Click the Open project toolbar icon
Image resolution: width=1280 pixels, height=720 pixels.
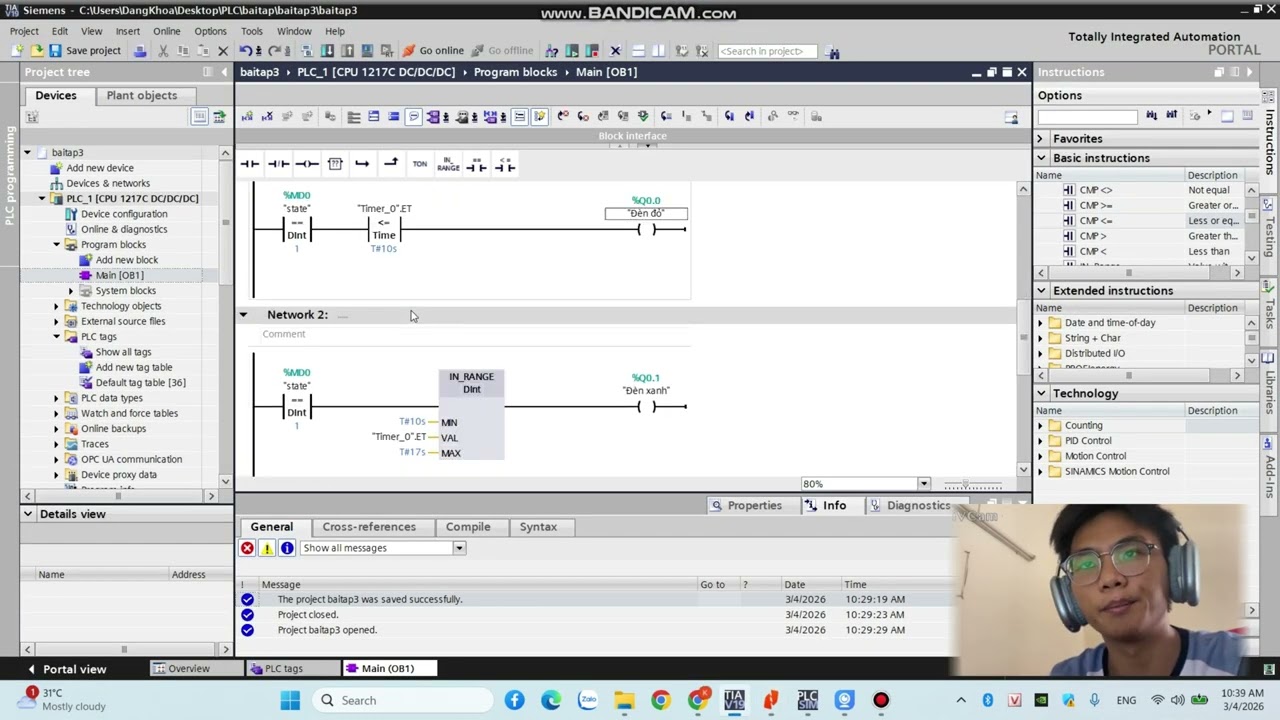point(36,51)
